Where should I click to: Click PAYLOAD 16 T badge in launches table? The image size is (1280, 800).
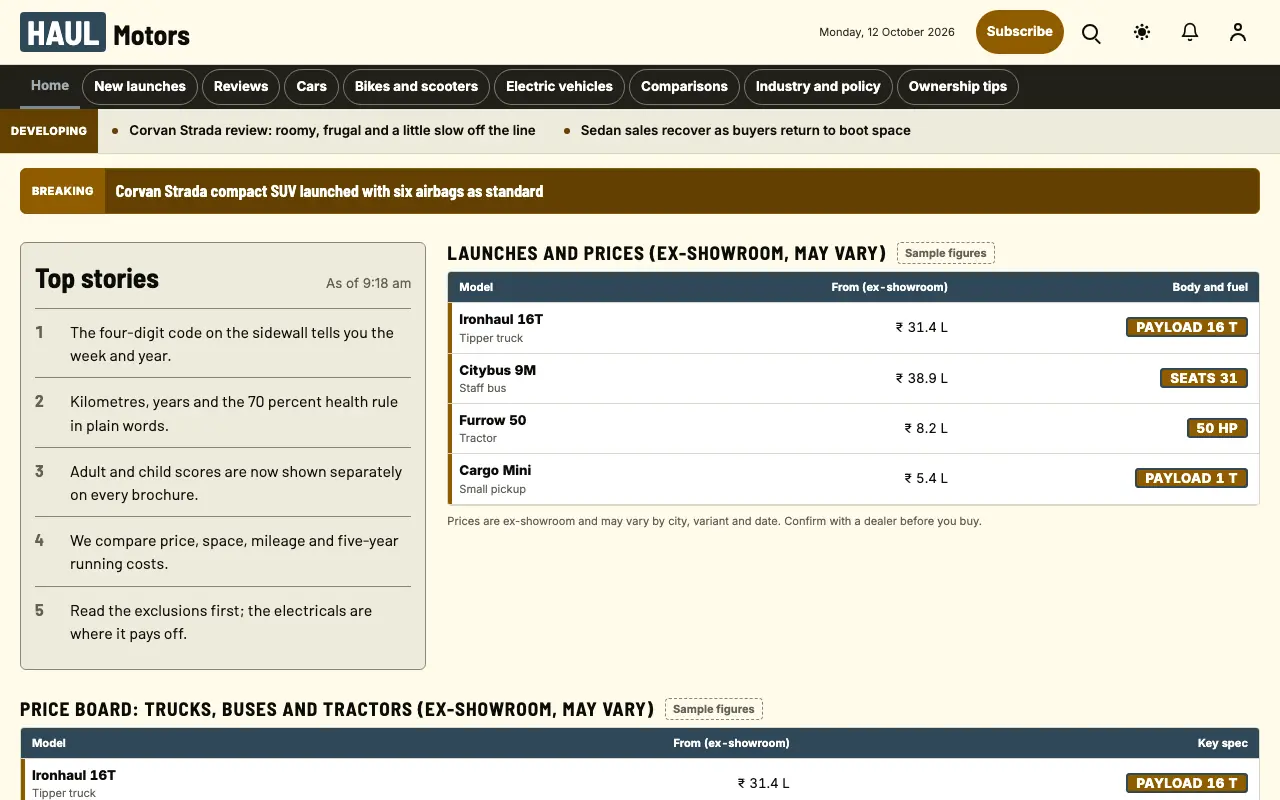pos(1187,327)
